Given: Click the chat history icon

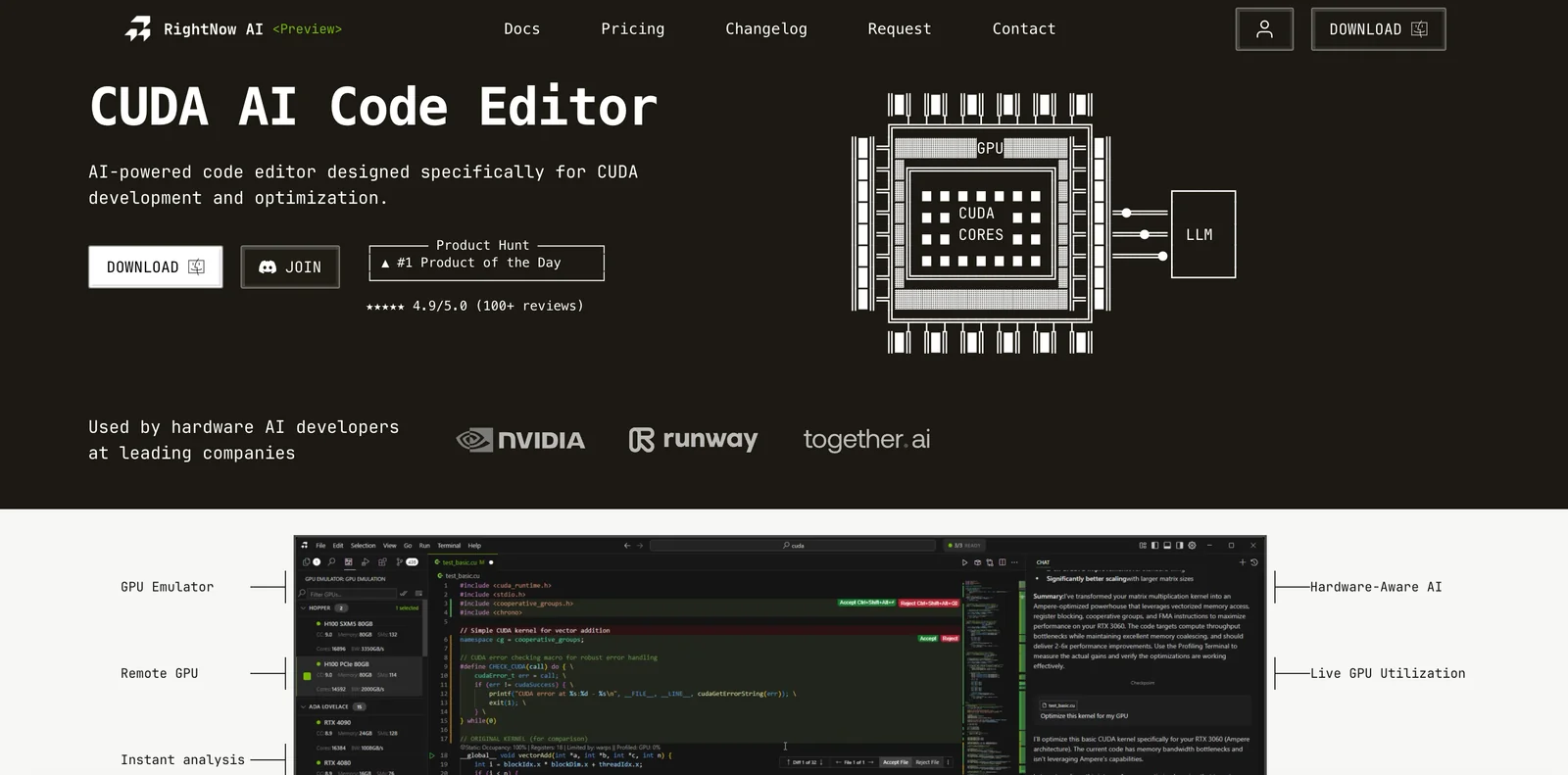Looking at the screenshot, I should 1253,562.
